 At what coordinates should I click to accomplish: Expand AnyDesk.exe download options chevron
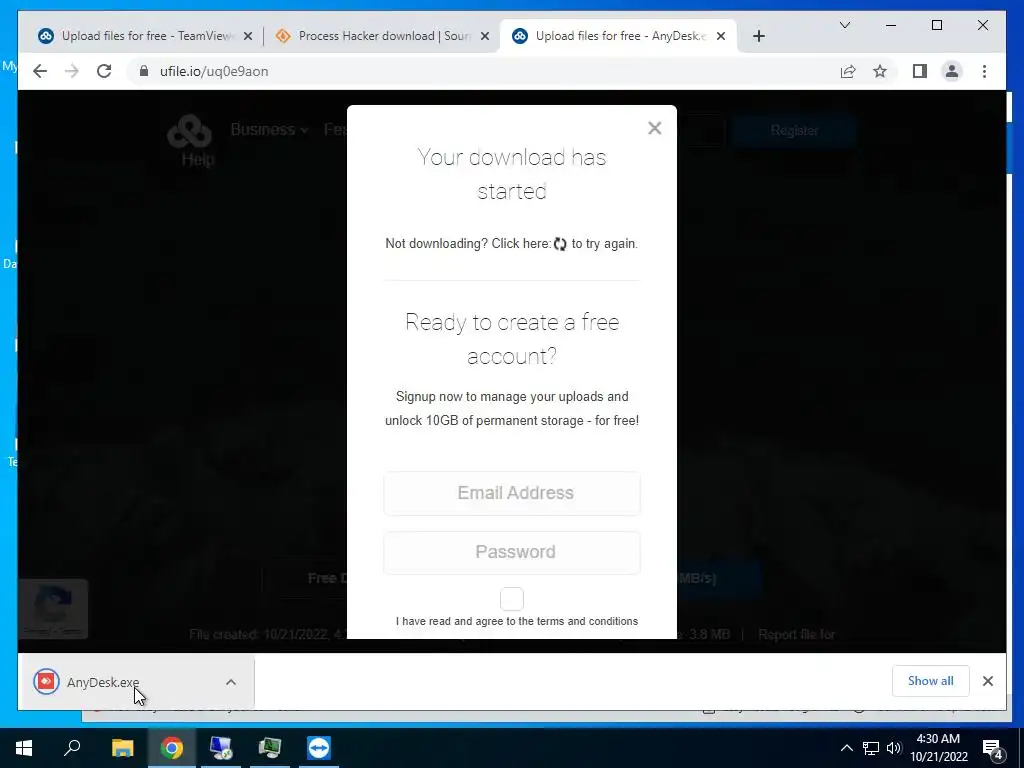coord(231,682)
